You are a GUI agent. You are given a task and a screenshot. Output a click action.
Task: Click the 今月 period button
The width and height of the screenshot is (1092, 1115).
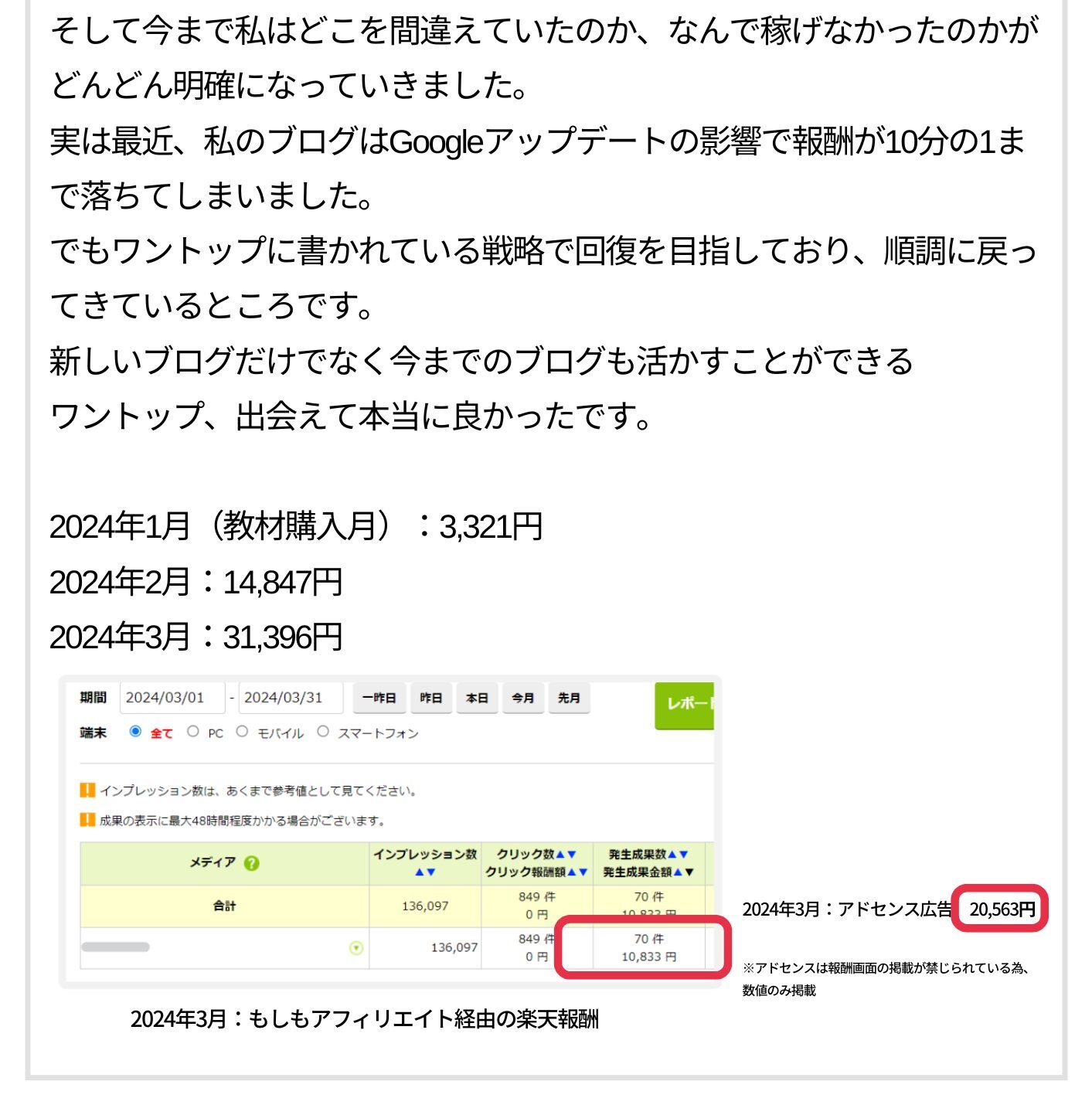523,698
